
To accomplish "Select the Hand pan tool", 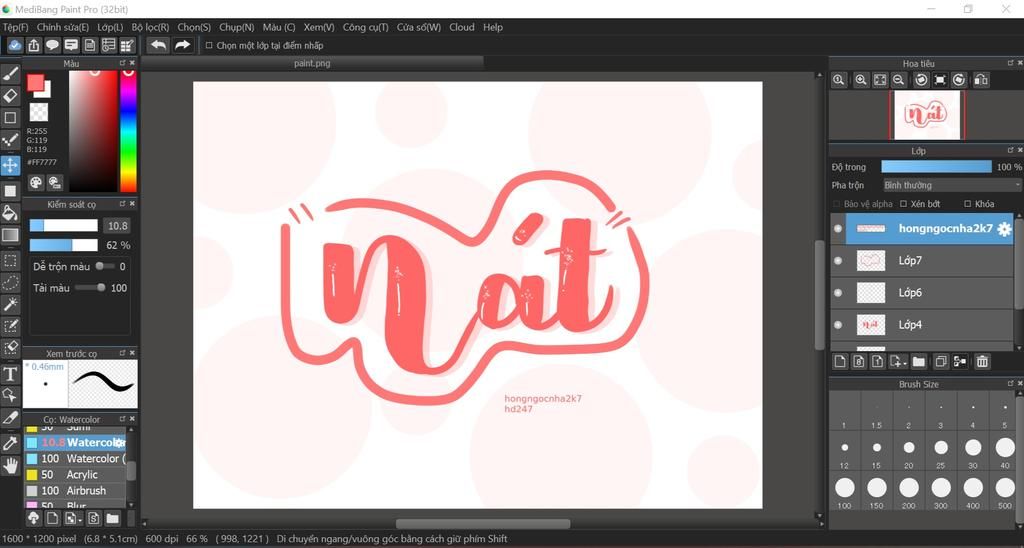I will pos(10,465).
